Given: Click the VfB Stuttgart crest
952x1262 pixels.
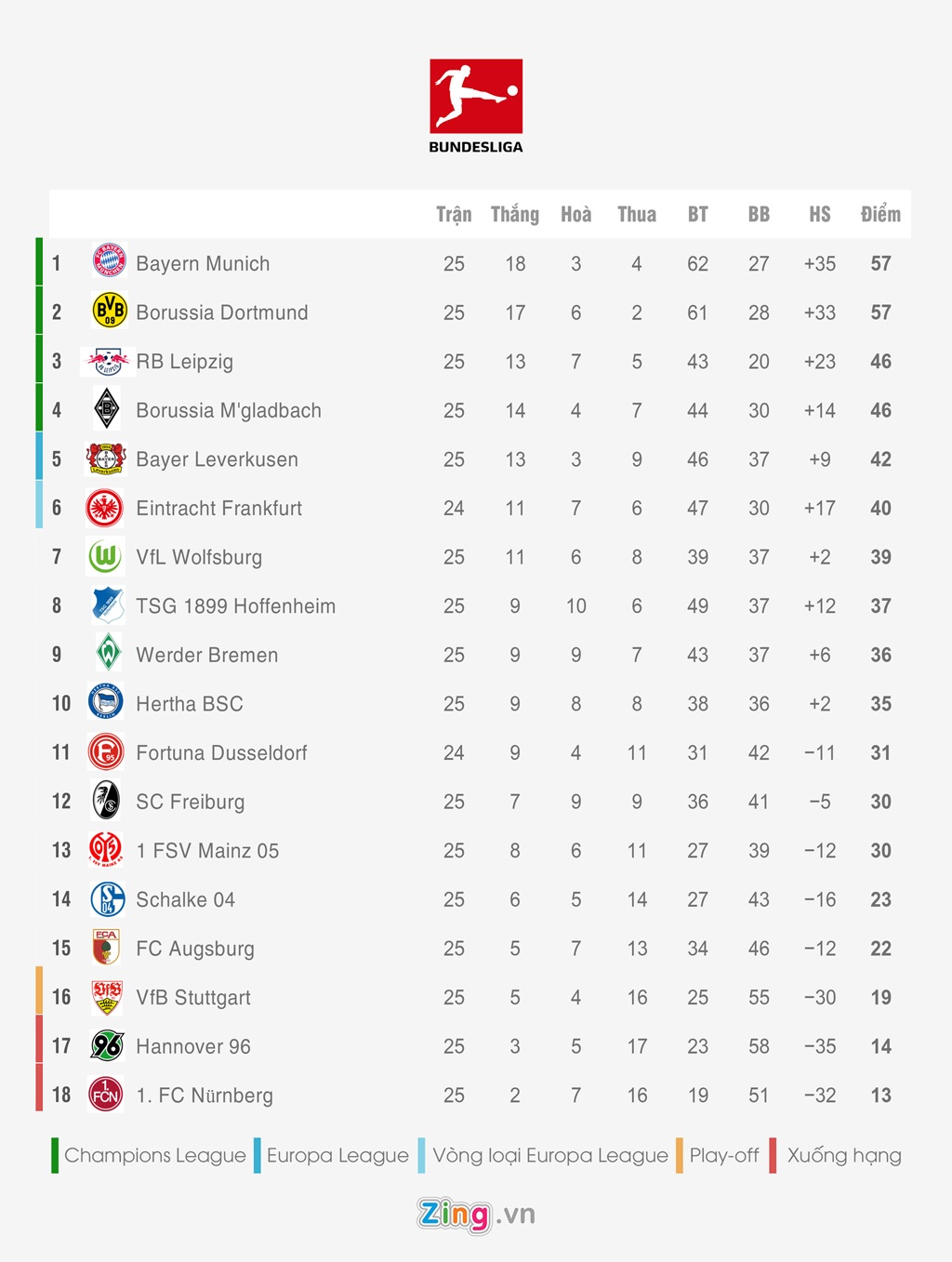Looking at the screenshot, I should (x=107, y=997).
